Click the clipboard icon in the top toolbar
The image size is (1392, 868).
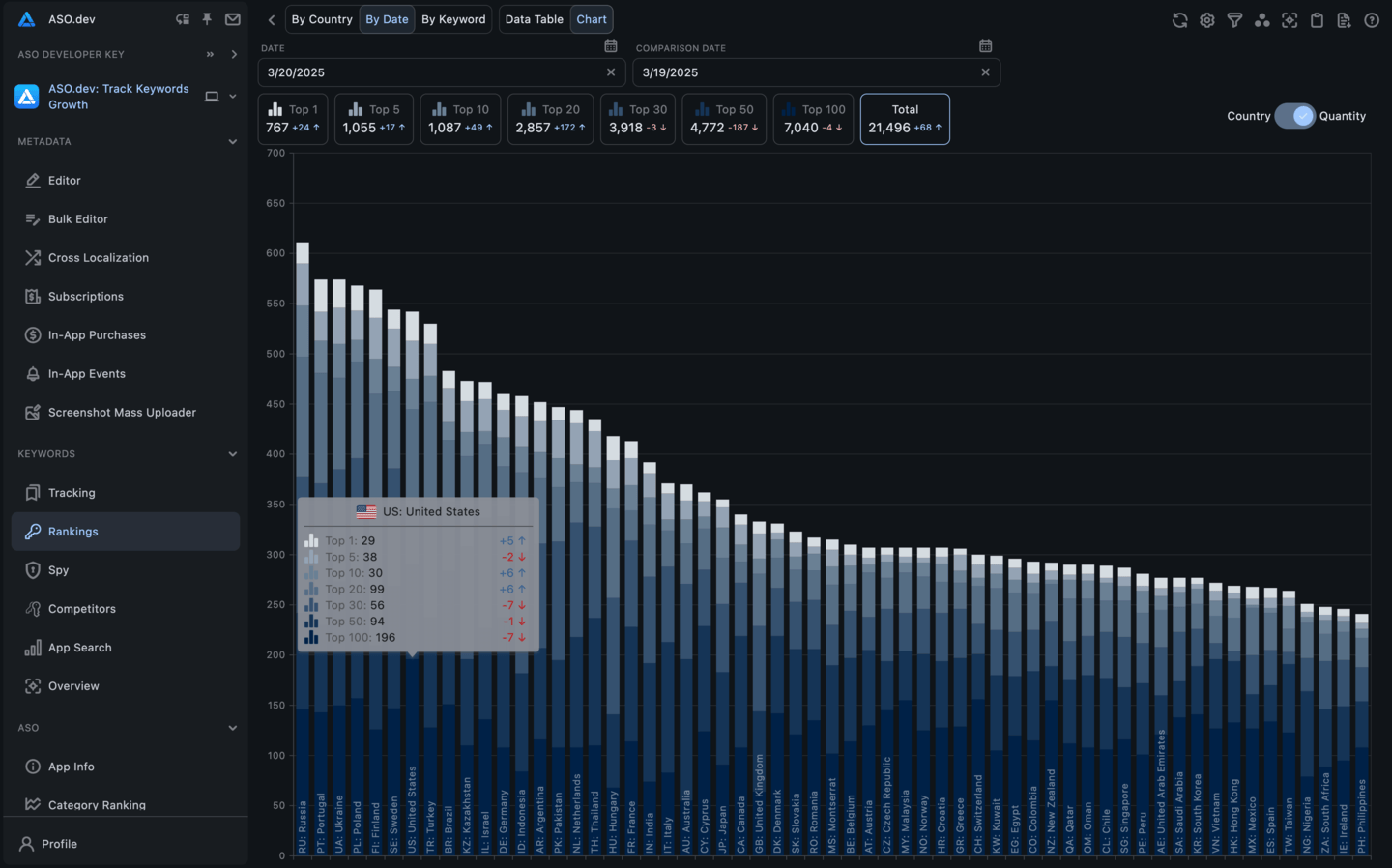[1317, 18]
